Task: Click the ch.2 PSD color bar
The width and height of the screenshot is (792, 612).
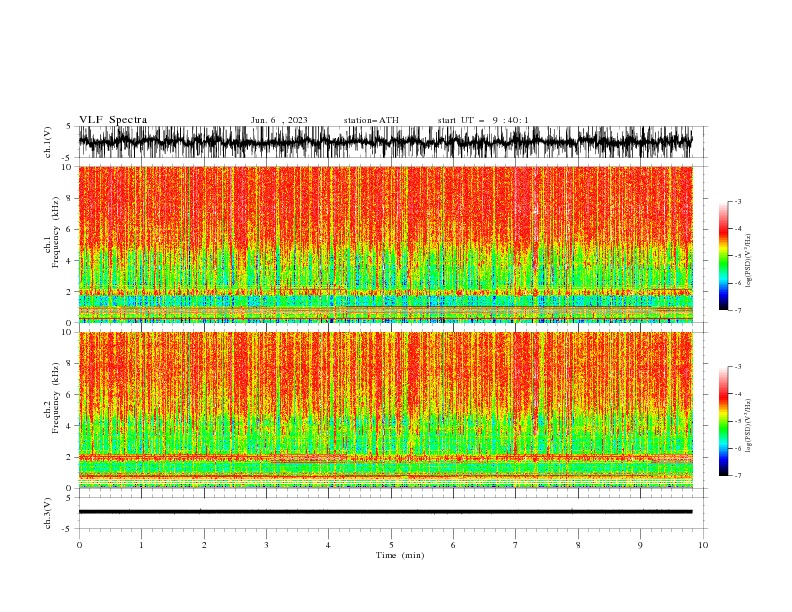Action: [x=723, y=421]
